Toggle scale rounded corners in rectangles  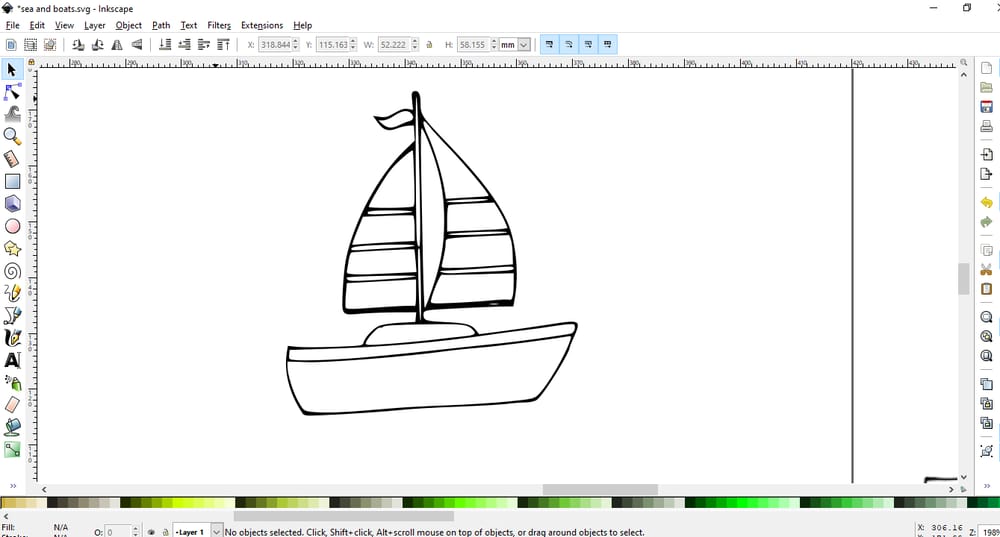click(x=568, y=45)
